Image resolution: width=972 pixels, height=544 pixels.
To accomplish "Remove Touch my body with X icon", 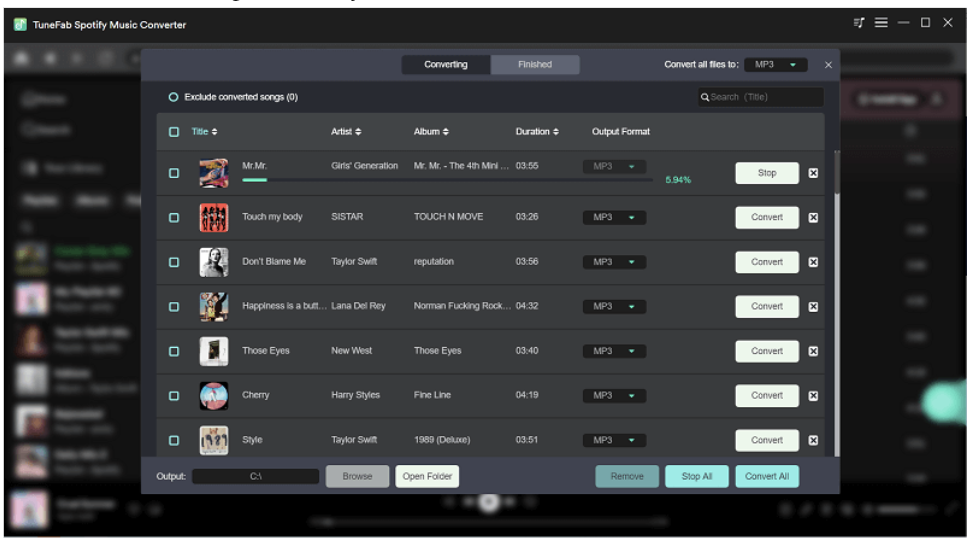I will [813, 217].
